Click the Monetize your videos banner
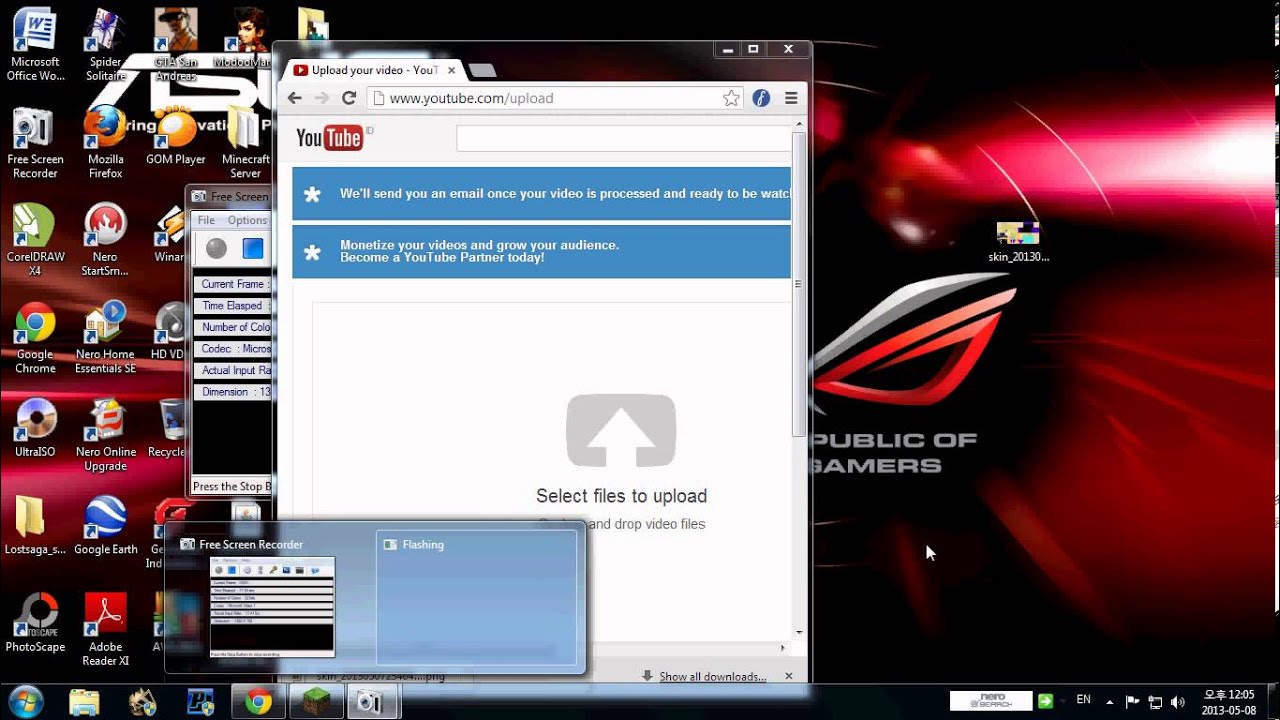 [541, 251]
